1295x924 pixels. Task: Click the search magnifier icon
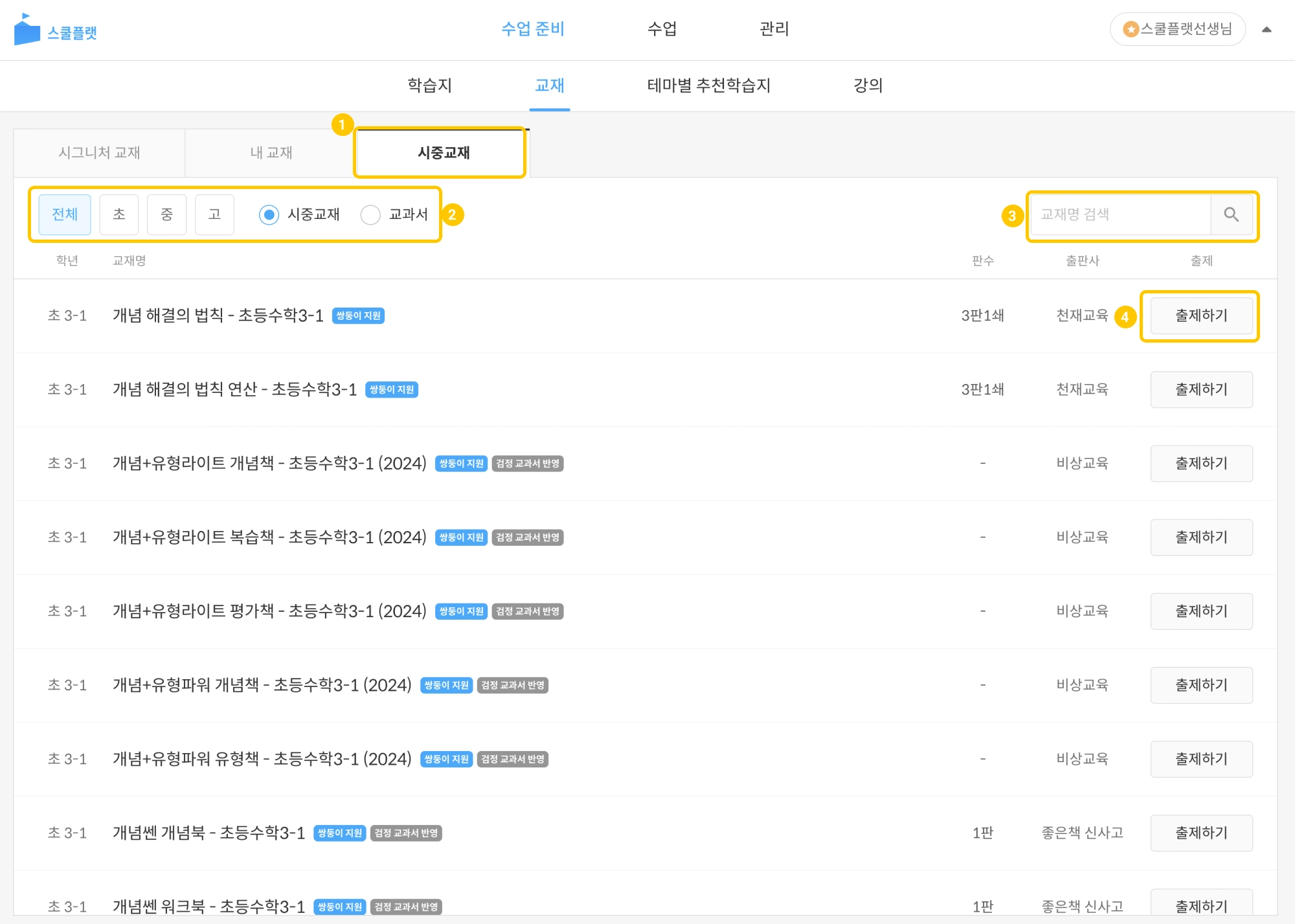1231,215
